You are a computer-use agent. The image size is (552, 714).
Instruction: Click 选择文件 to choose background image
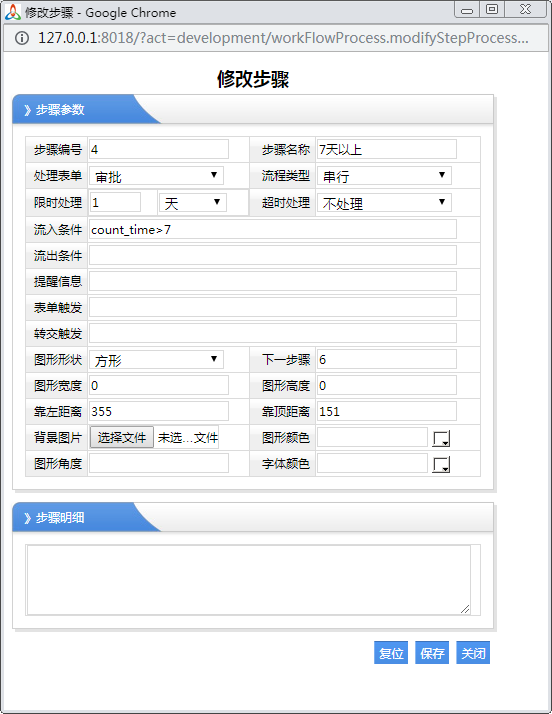point(122,438)
